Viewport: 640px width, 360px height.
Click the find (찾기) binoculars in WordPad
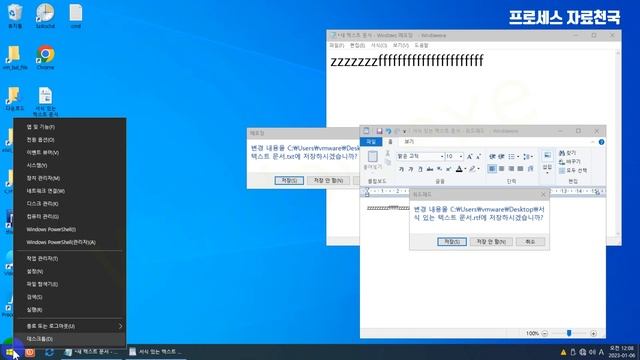[562, 153]
